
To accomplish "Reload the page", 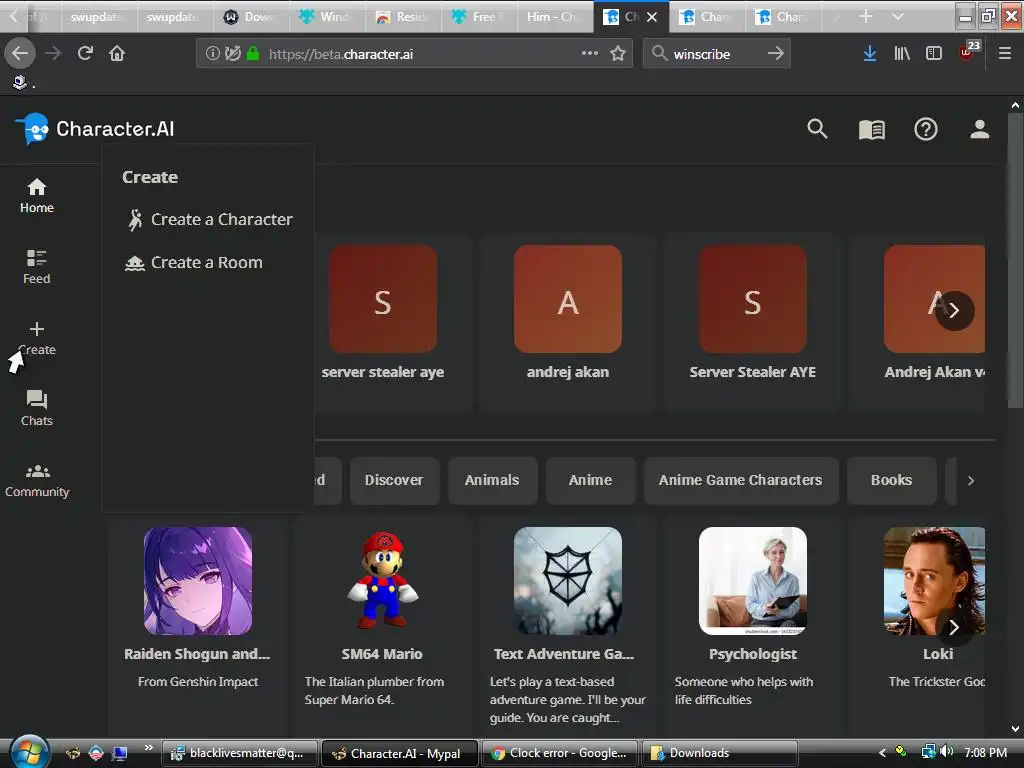I will pos(86,54).
